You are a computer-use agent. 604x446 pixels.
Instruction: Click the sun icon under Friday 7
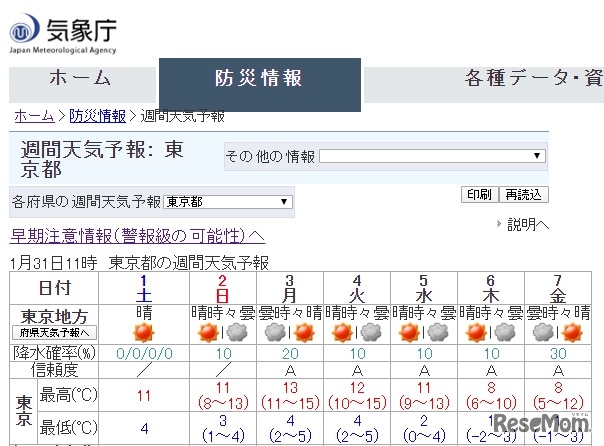pos(572,333)
